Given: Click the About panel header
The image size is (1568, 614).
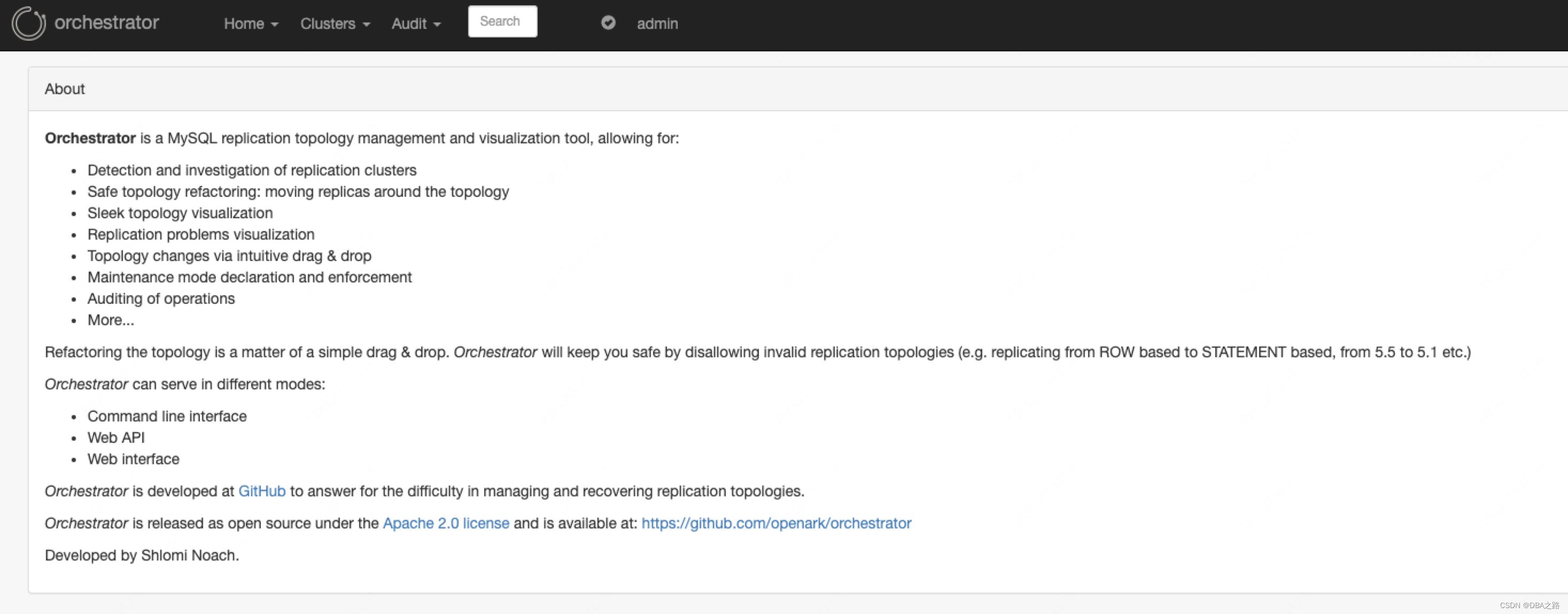Looking at the screenshot, I should 65,89.
